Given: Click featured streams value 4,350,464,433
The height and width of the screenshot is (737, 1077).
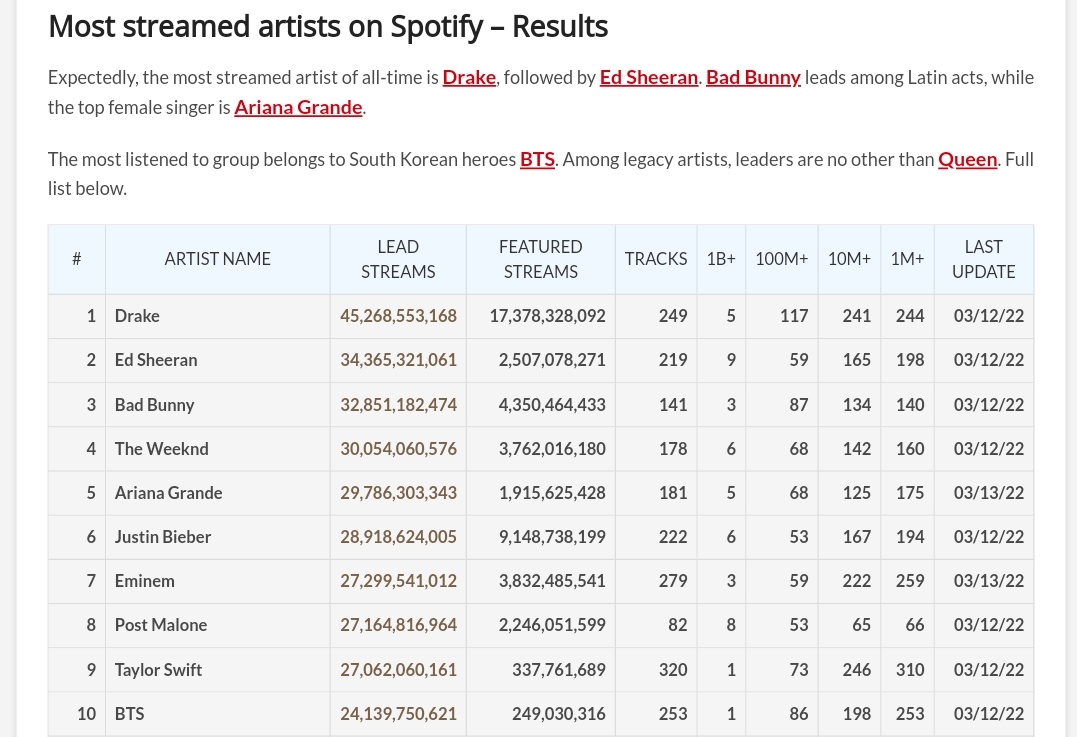Looking at the screenshot, I should coord(552,405).
